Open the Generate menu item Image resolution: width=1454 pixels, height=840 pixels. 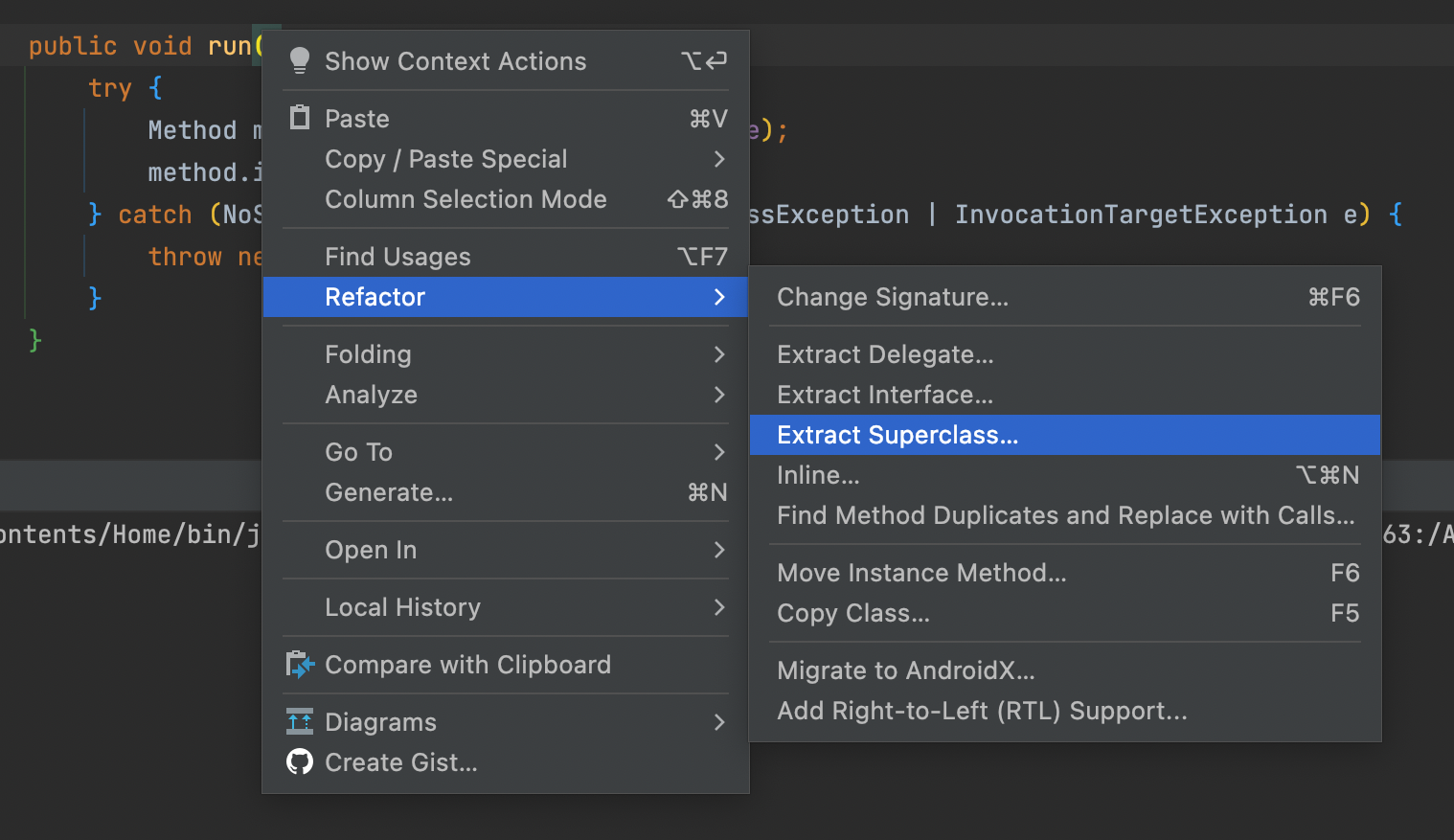[389, 492]
